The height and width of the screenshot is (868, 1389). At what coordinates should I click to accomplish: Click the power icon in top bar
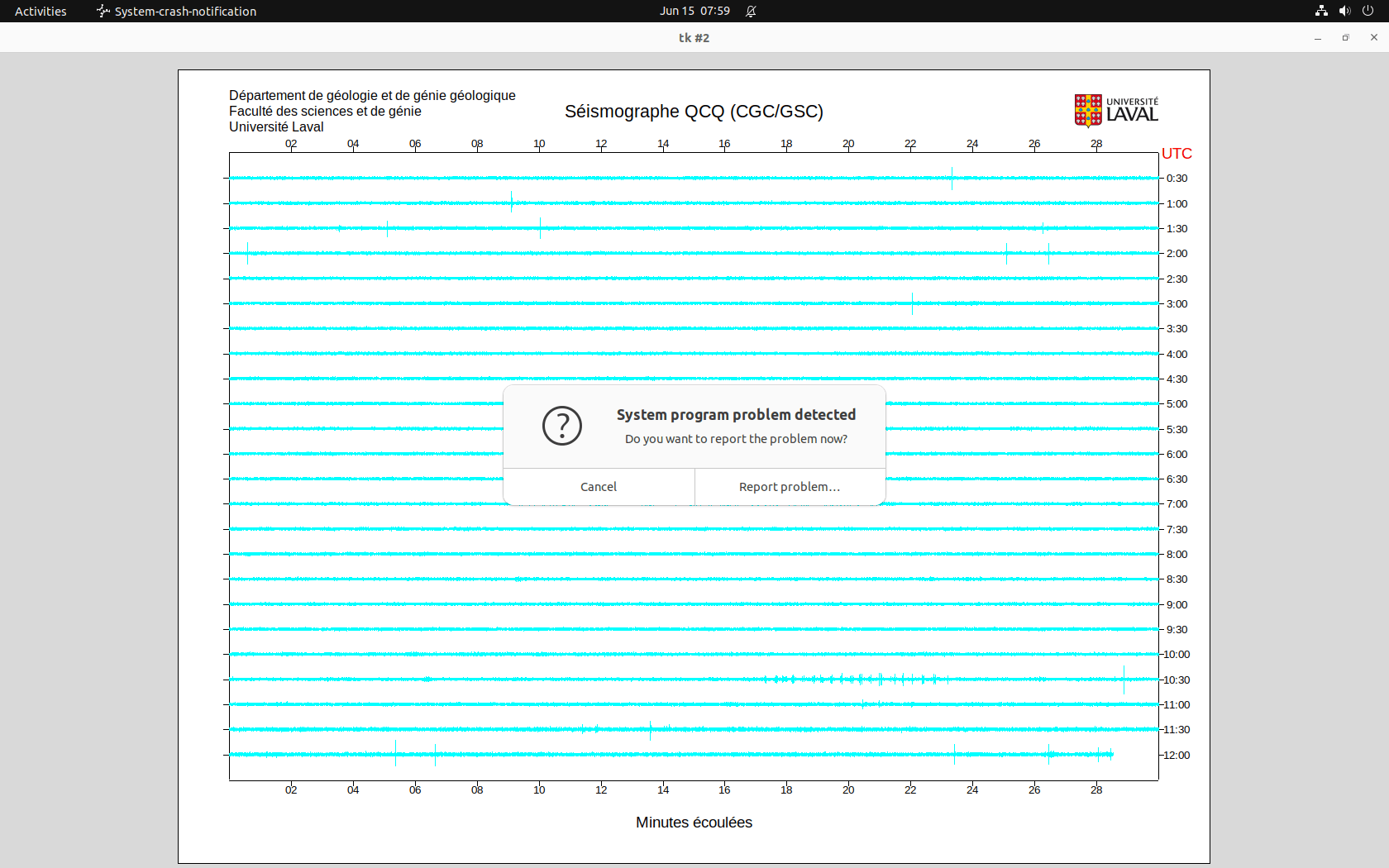point(1368,11)
